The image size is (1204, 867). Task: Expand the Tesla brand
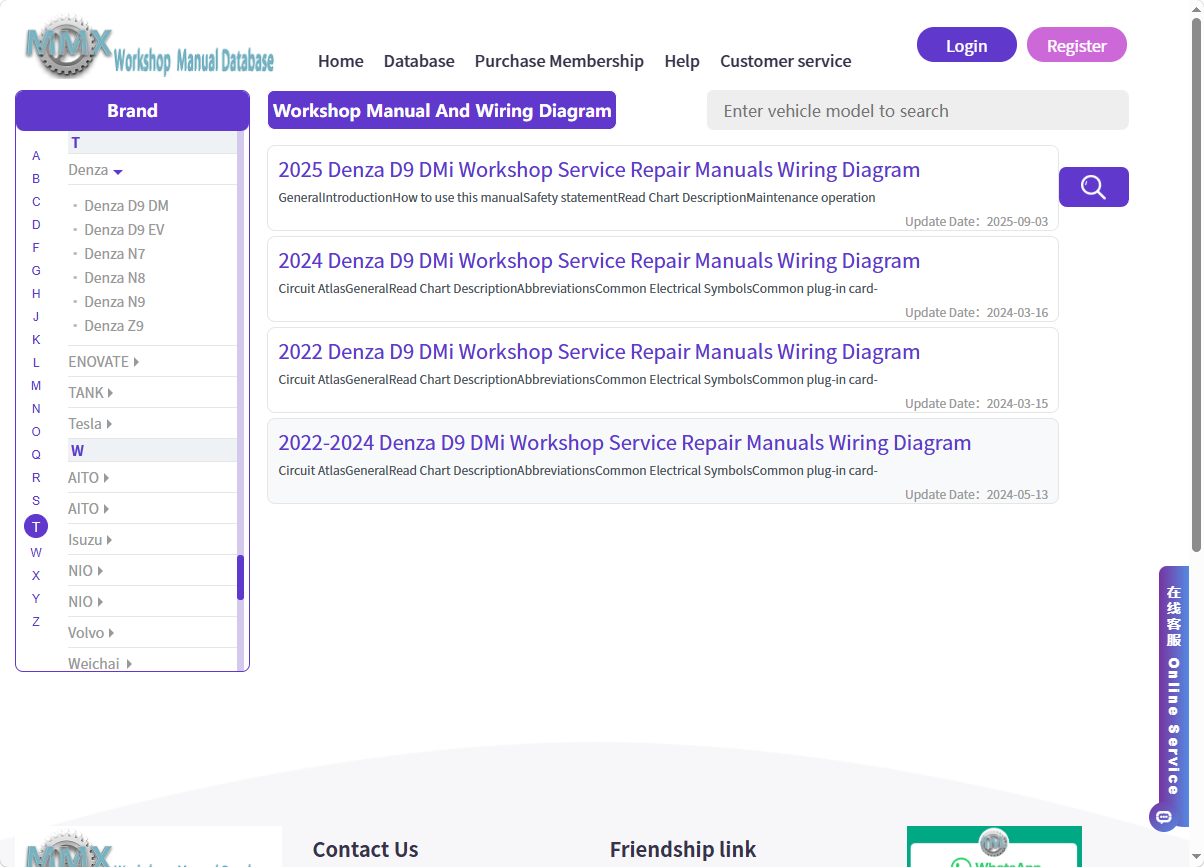[90, 424]
